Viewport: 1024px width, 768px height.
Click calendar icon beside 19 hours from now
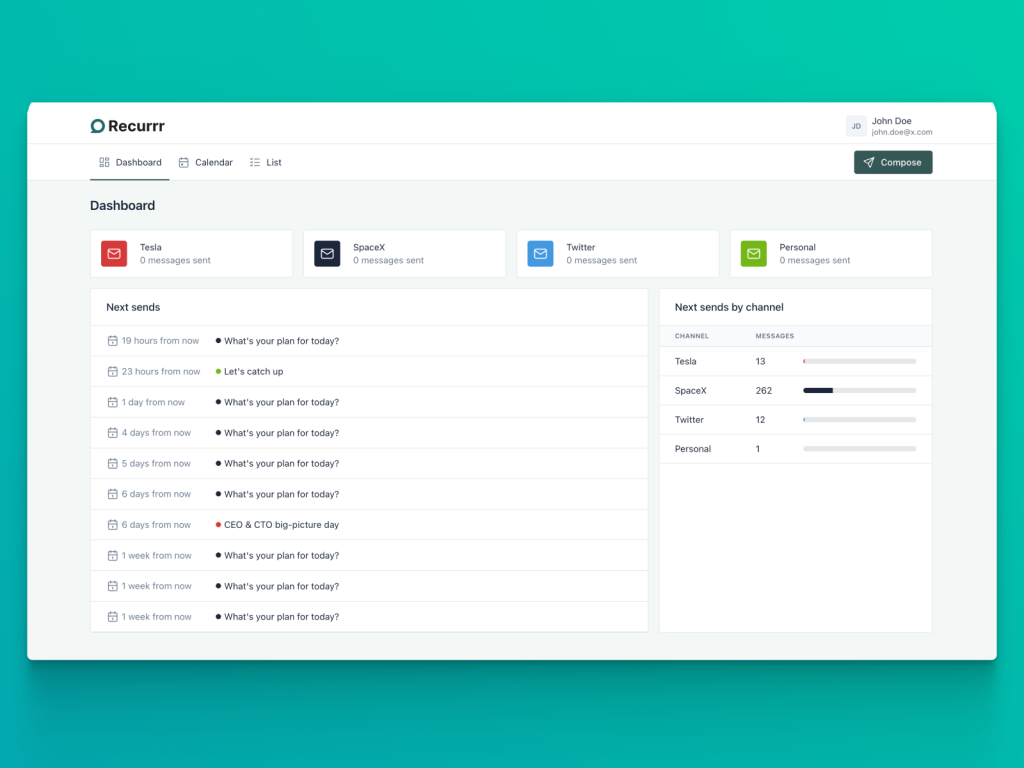click(x=113, y=341)
